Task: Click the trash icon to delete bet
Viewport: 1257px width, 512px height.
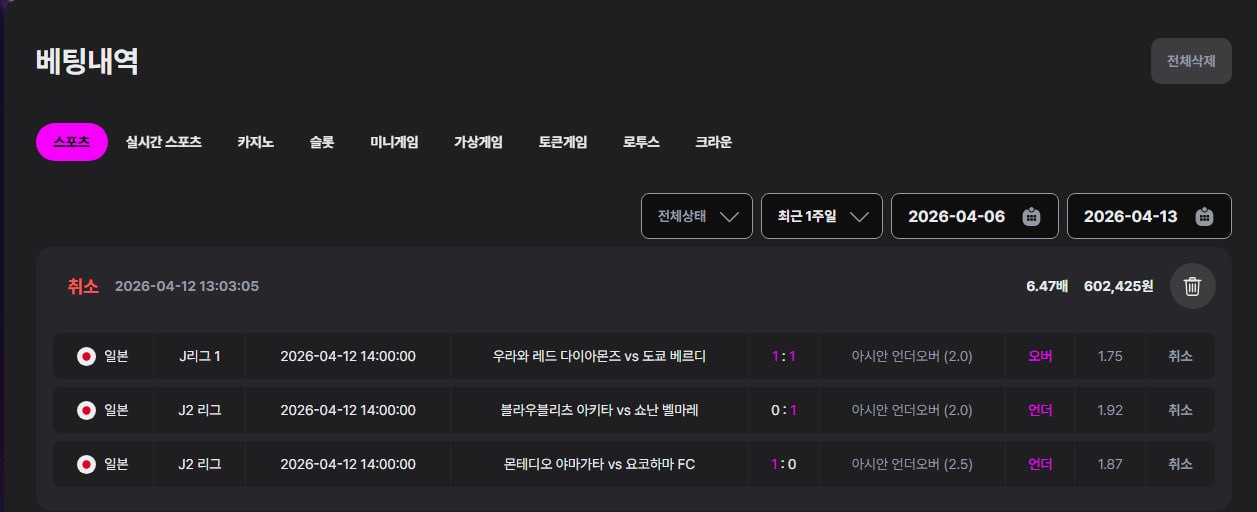Action: [x=1192, y=286]
